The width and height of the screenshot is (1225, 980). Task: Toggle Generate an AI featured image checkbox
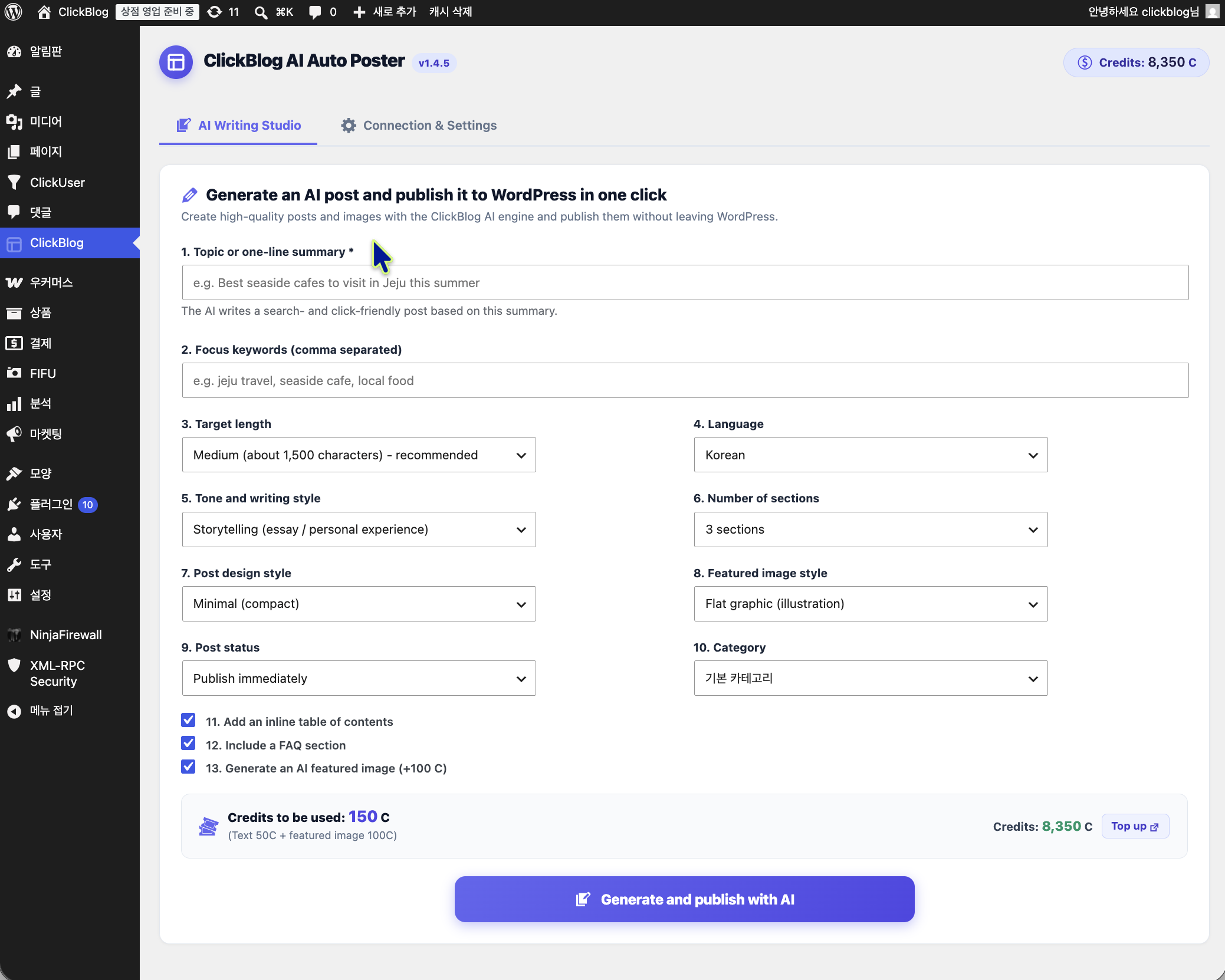tap(188, 767)
